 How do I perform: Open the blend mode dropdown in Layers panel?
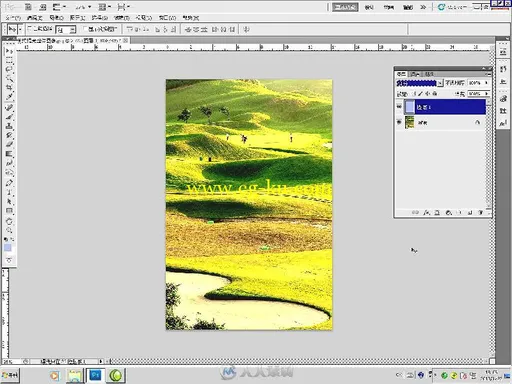[440, 83]
